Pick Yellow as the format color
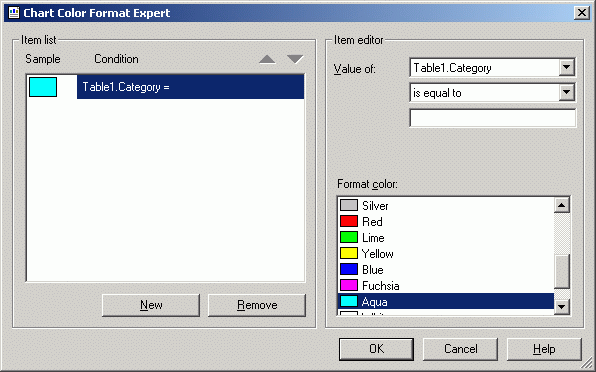The image size is (596, 372). [x=446, y=254]
